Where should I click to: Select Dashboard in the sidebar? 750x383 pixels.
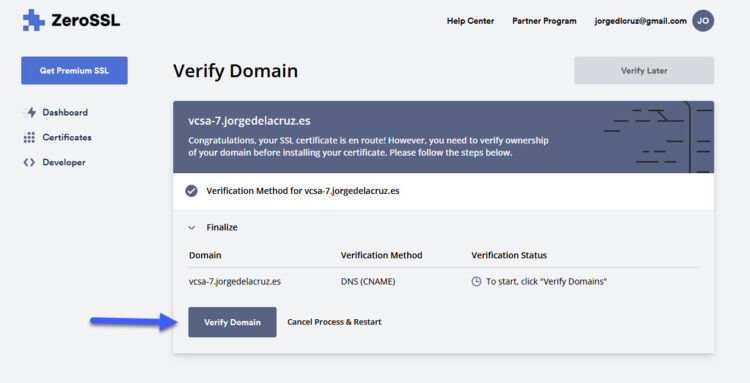[x=65, y=112]
